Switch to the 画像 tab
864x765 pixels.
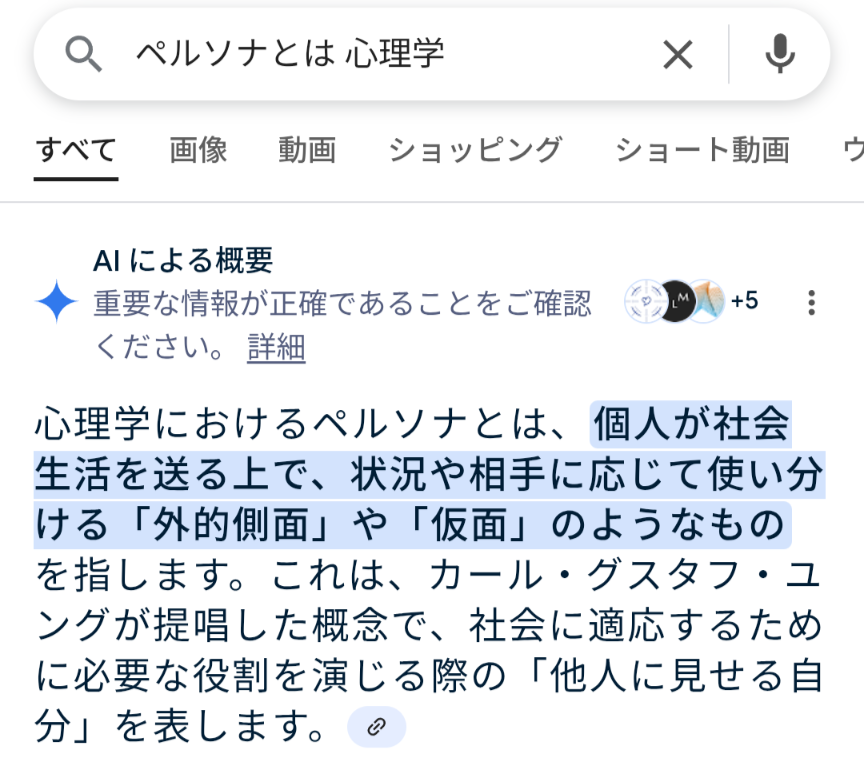tap(198, 150)
